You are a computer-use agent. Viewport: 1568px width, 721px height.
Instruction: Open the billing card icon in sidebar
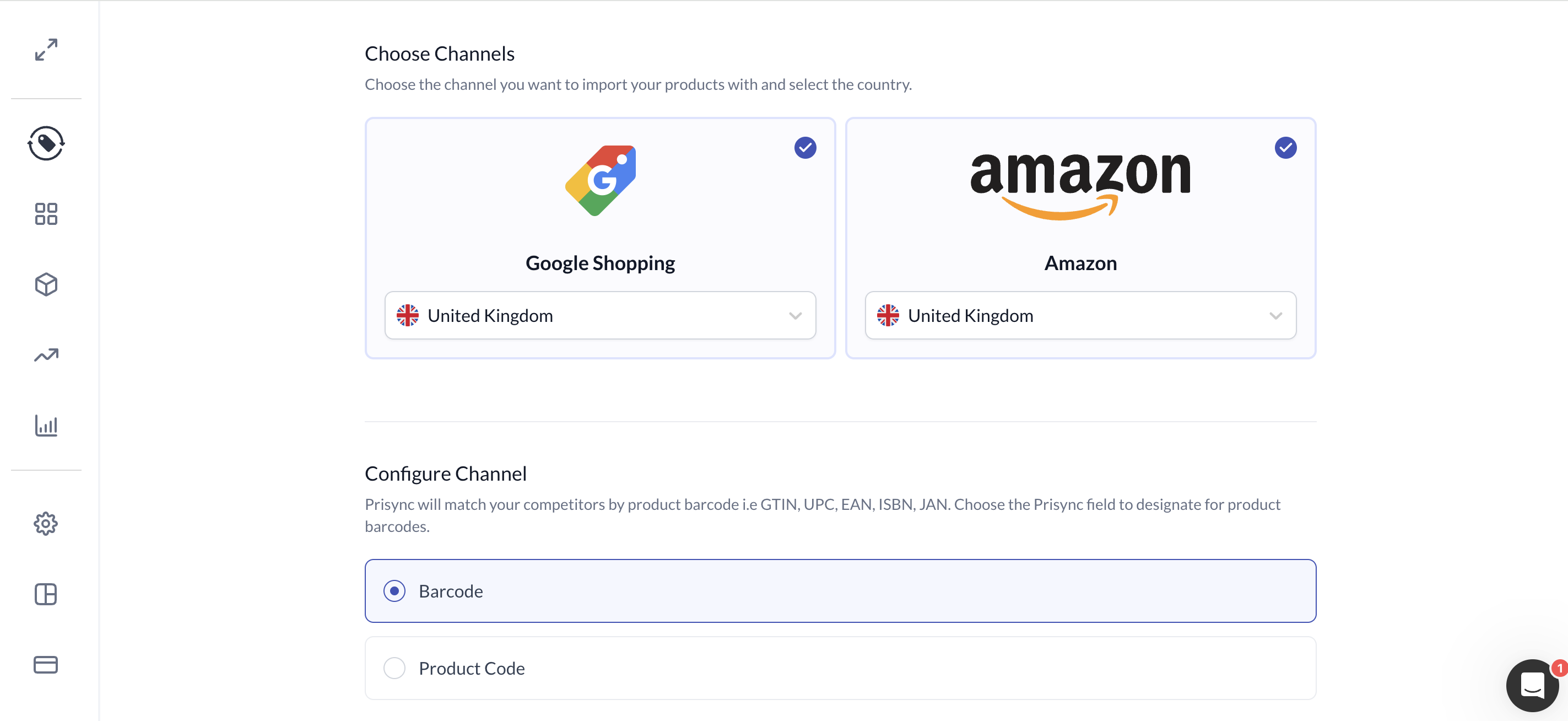[46, 664]
